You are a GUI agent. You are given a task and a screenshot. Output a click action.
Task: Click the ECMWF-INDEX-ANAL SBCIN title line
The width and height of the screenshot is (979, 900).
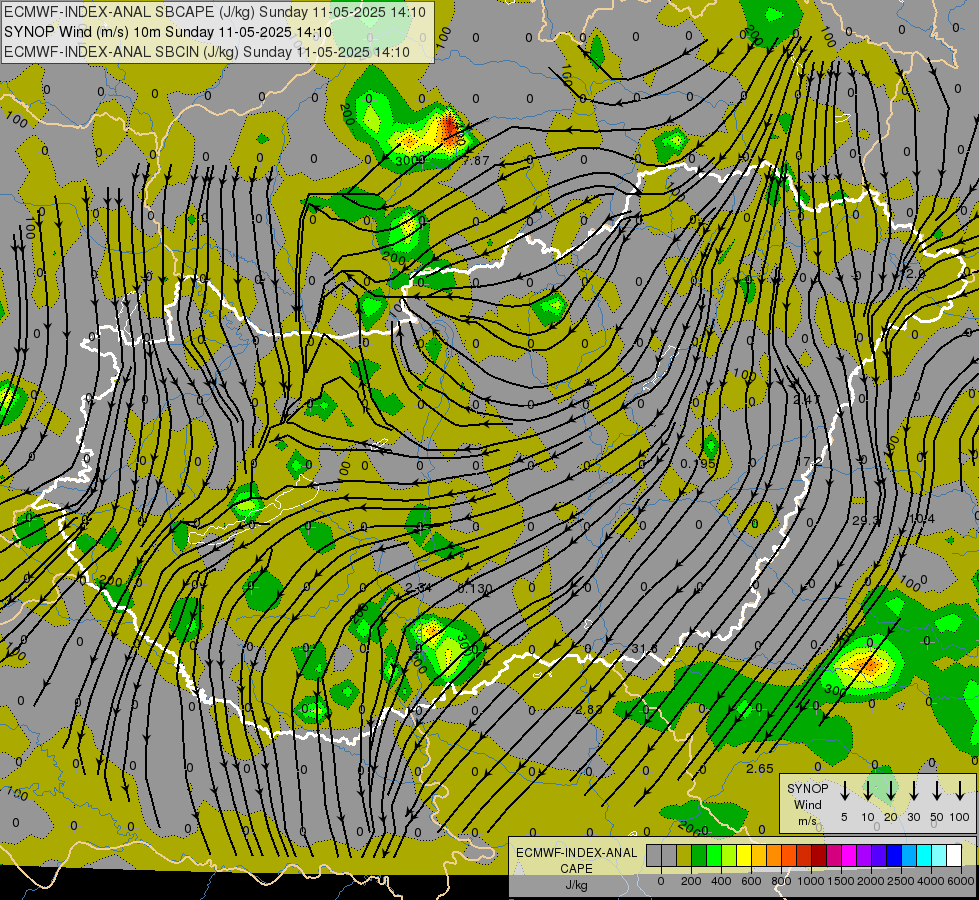coord(207,52)
